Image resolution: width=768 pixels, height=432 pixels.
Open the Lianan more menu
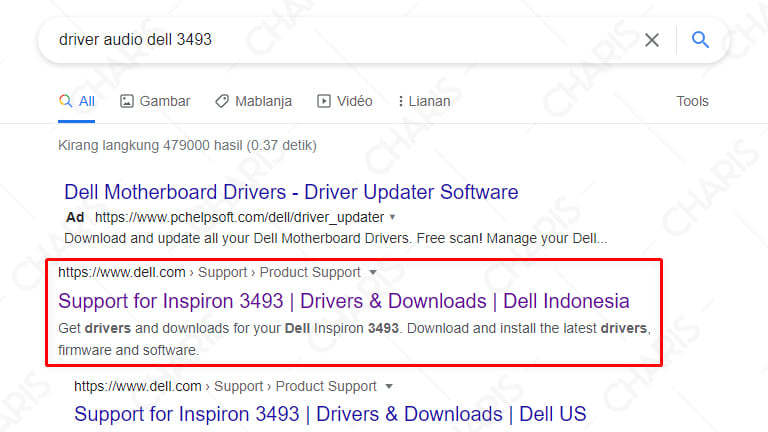(x=424, y=101)
